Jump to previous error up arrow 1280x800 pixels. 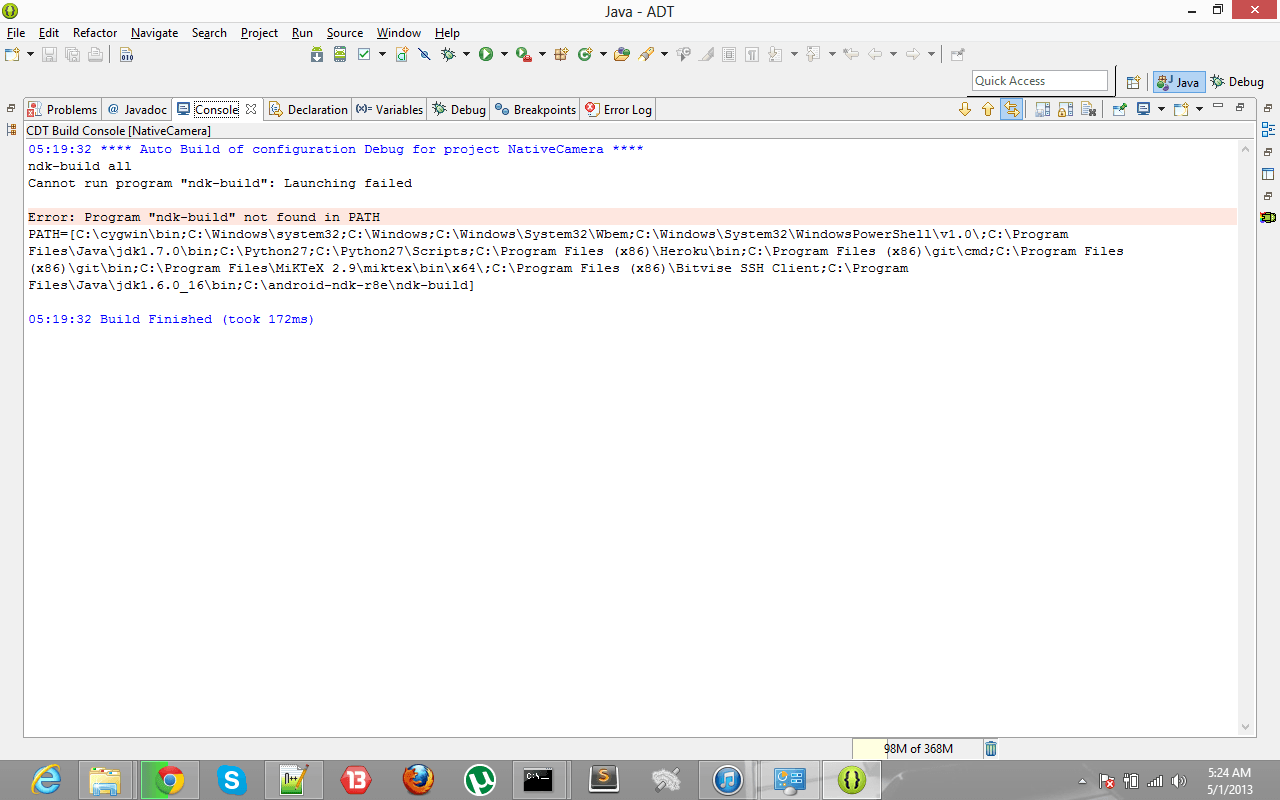pyautogui.click(x=988, y=109)
